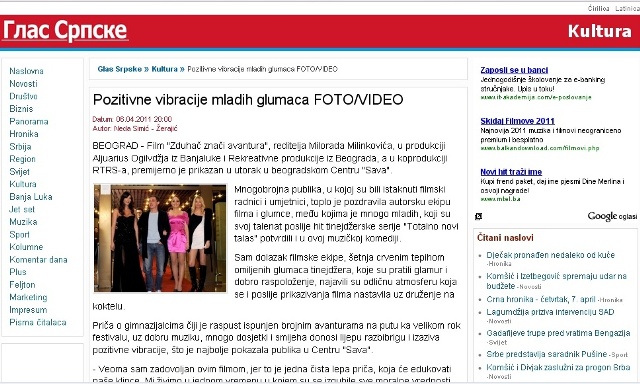This screenshot has width=640, height=384.
Task: Open the Zaposli se u banci ad
Action: (x=514, y=70)
